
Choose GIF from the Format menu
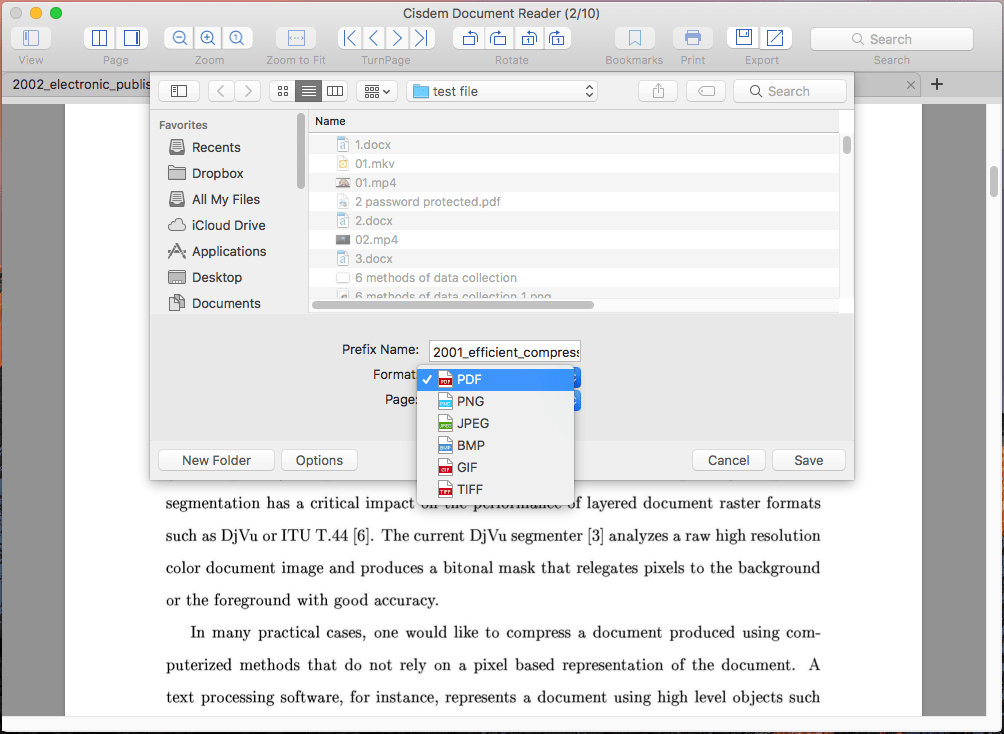click(x=496, y=467)
